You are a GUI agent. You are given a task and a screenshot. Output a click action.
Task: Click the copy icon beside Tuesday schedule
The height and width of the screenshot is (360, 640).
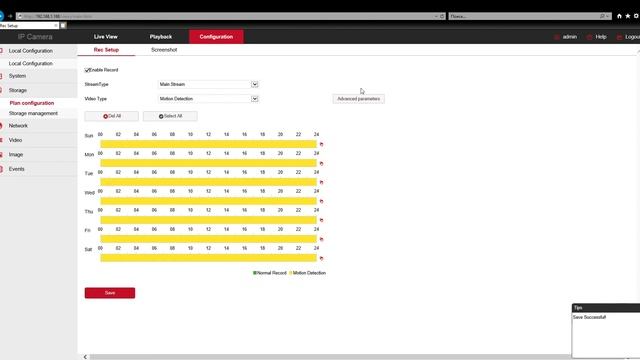[x=321, y=182]
